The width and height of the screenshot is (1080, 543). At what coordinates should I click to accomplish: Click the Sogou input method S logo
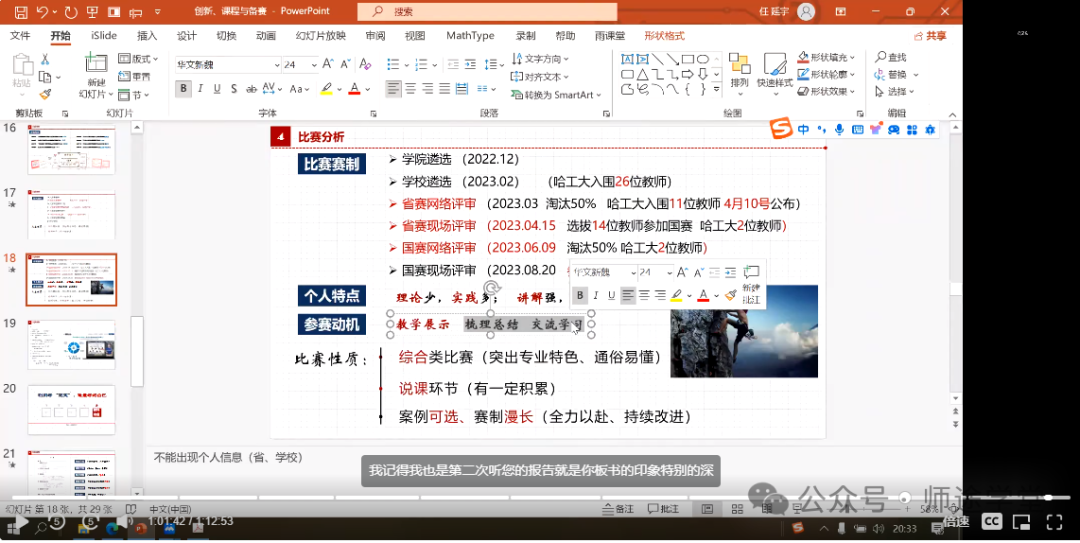click(x=781, y=129)
